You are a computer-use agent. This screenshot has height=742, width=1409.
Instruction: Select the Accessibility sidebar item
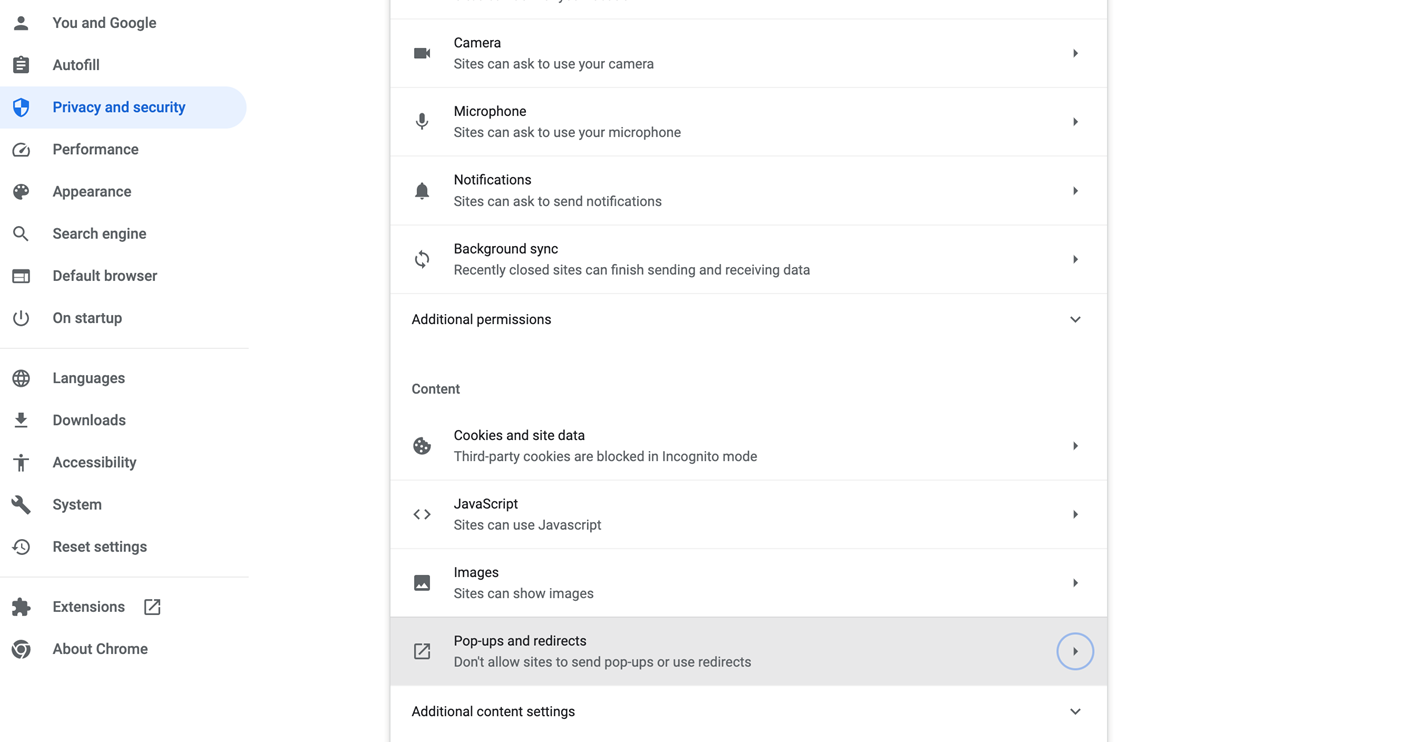coord(94,463)
